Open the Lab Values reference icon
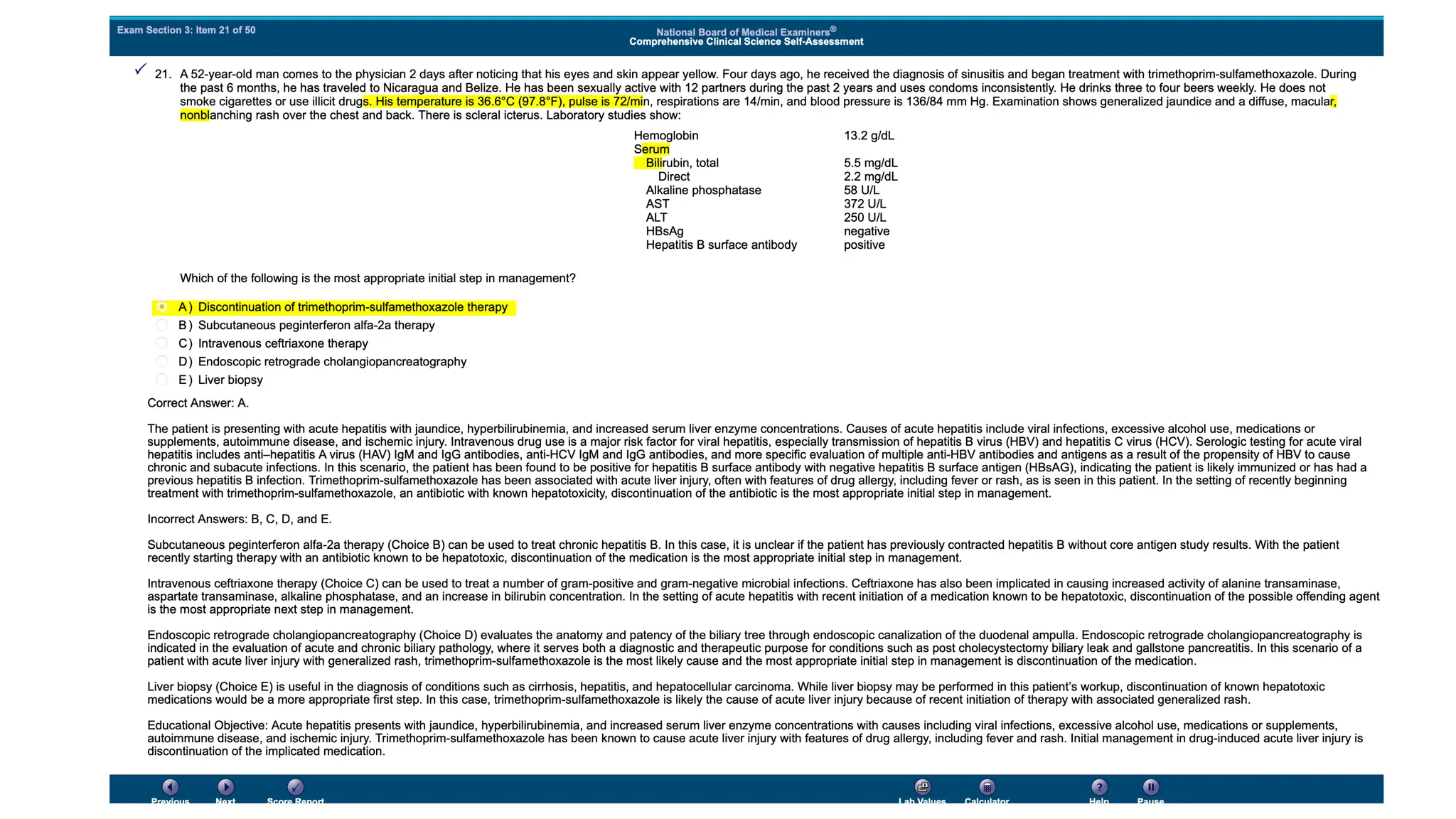The height and width of the screenshot is (819, 1456). point(922,787)
